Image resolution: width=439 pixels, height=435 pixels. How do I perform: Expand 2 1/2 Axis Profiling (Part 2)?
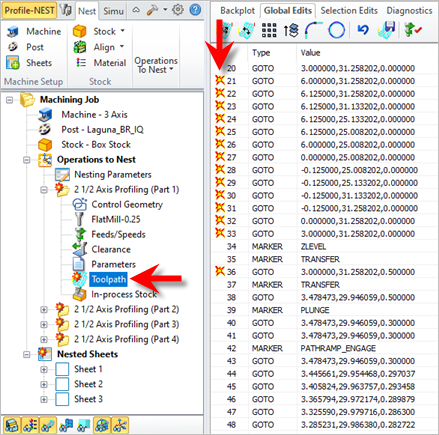point(44,310)
